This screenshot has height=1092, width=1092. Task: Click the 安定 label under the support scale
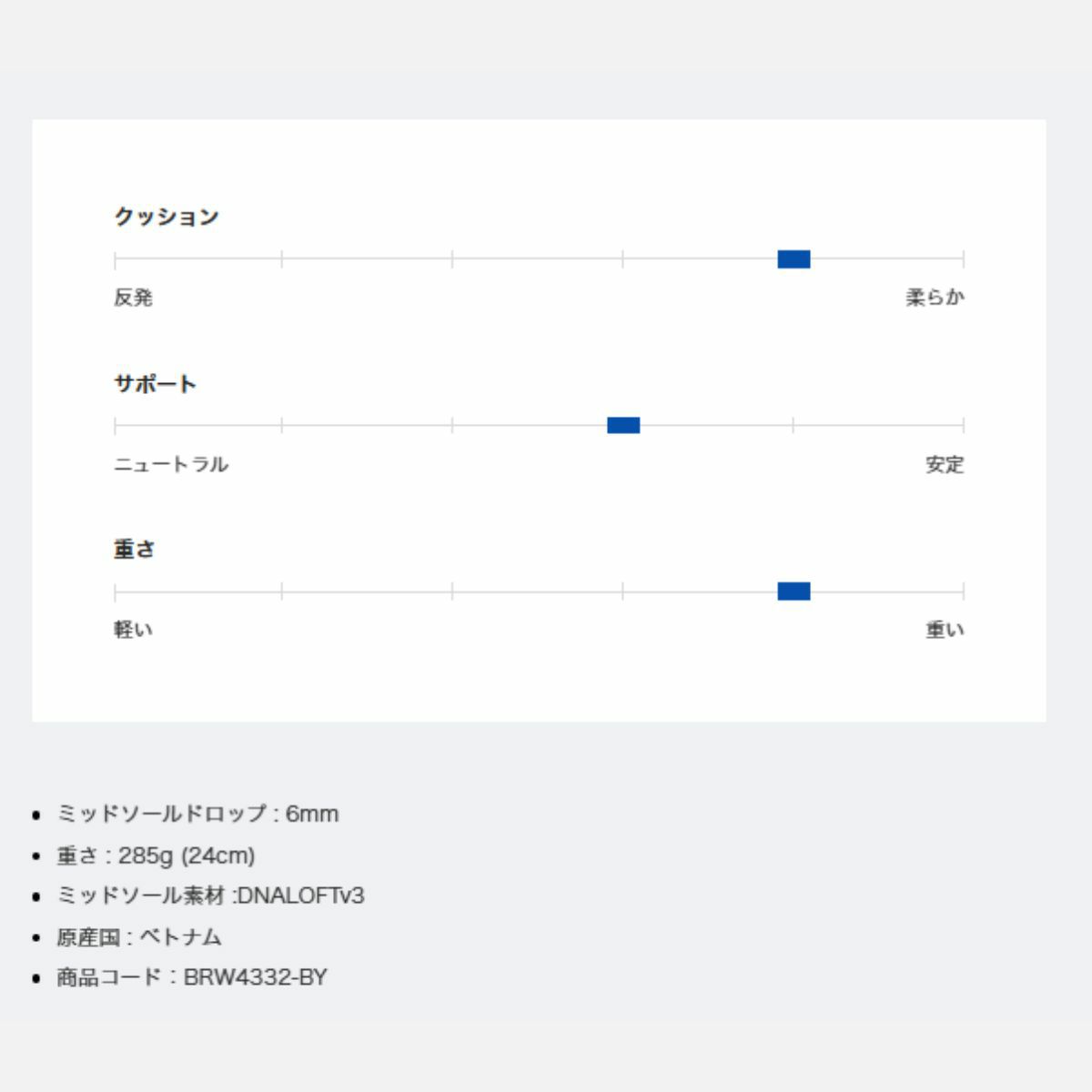945,464
